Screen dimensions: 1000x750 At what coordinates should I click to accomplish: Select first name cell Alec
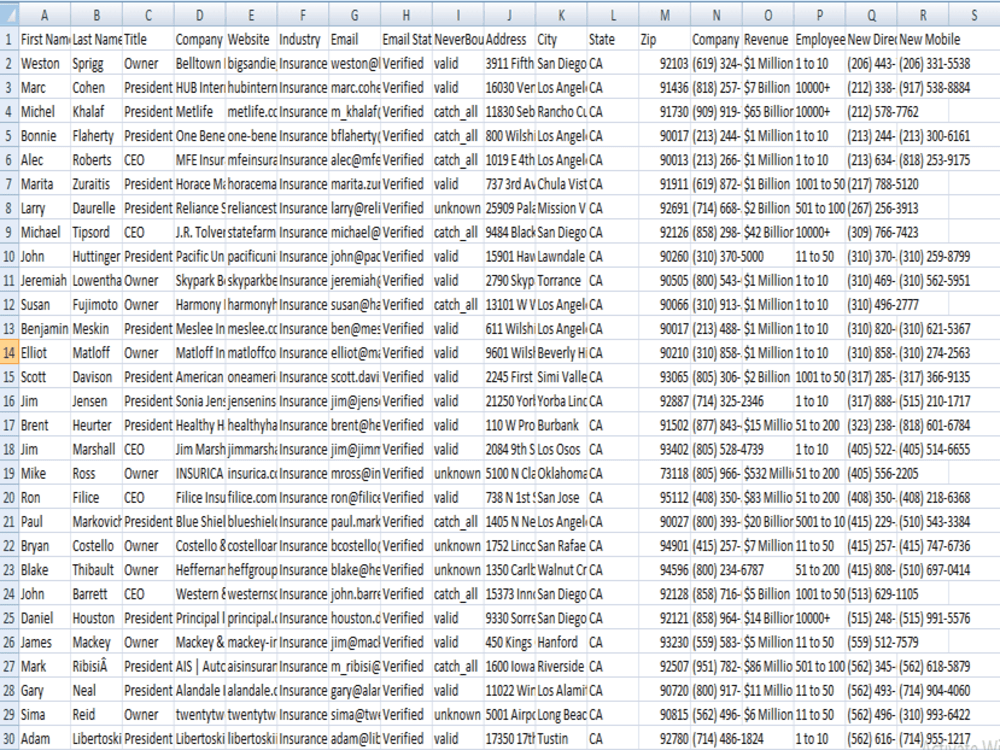tap(45, 160)
